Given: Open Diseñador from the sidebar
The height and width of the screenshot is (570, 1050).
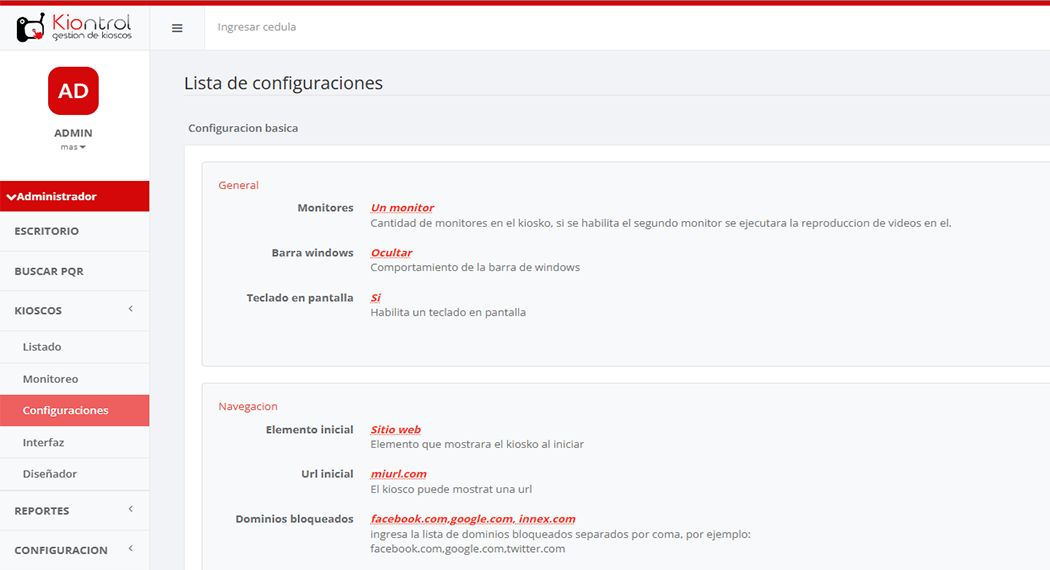Looking at the screenshot, I should click(x=49, y=474).
